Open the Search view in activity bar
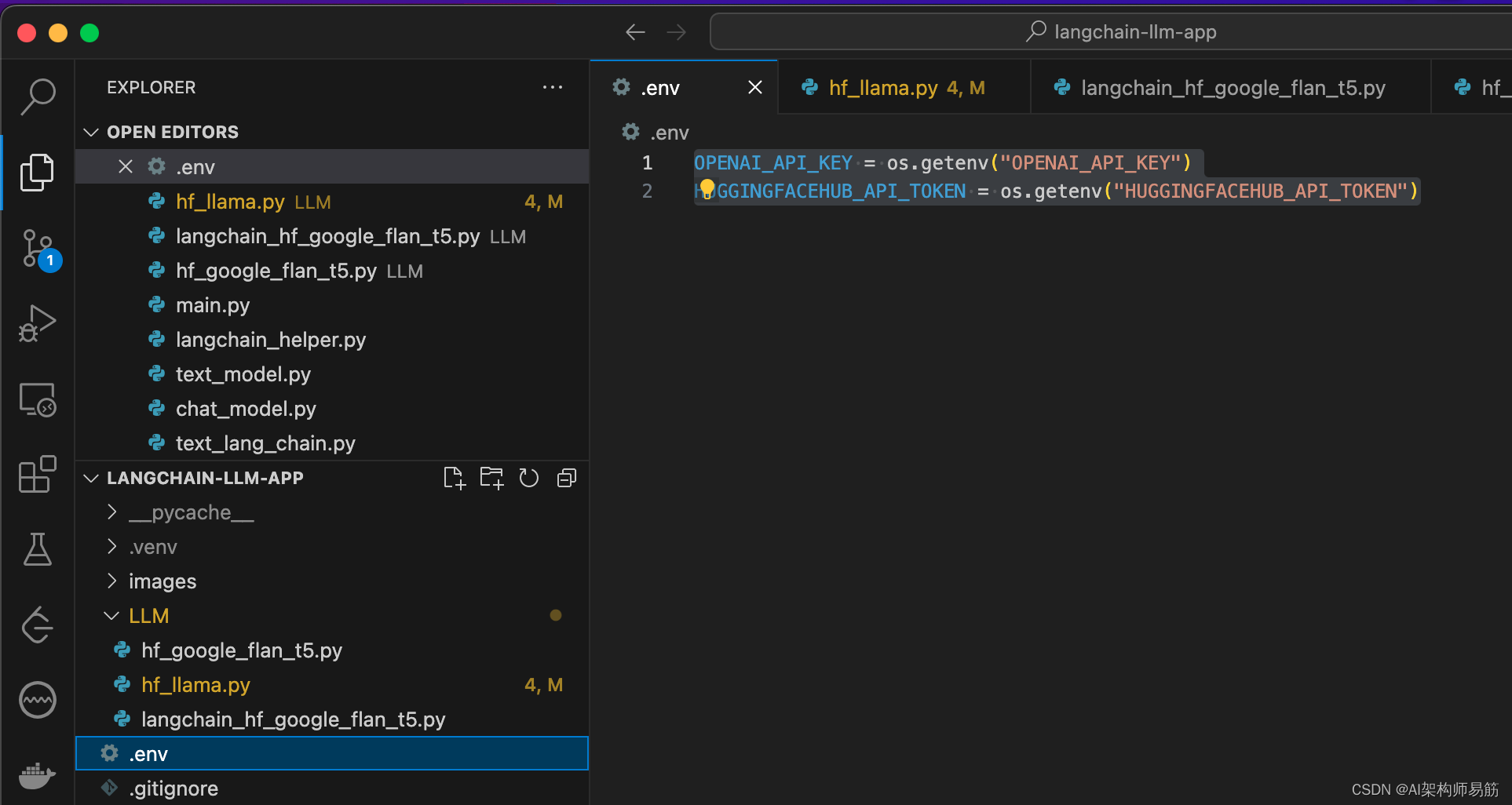 38,97
